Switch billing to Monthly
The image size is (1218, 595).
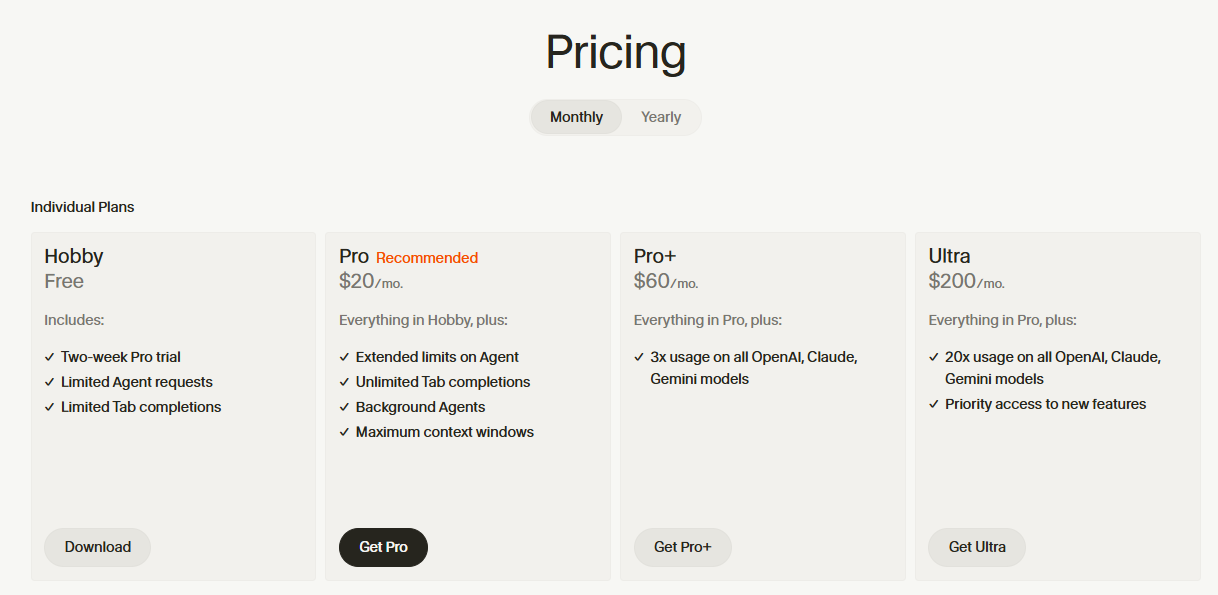(x=576, y=117)
